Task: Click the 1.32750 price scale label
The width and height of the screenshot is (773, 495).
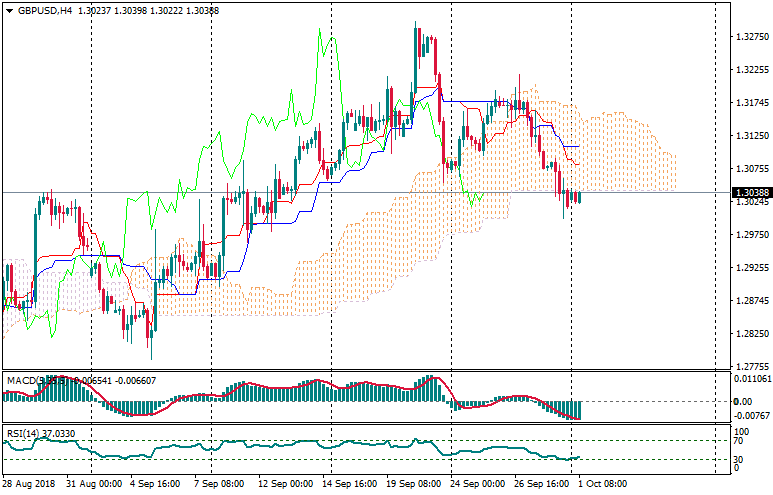Action: pyautogui.click(x=750, y=37)
